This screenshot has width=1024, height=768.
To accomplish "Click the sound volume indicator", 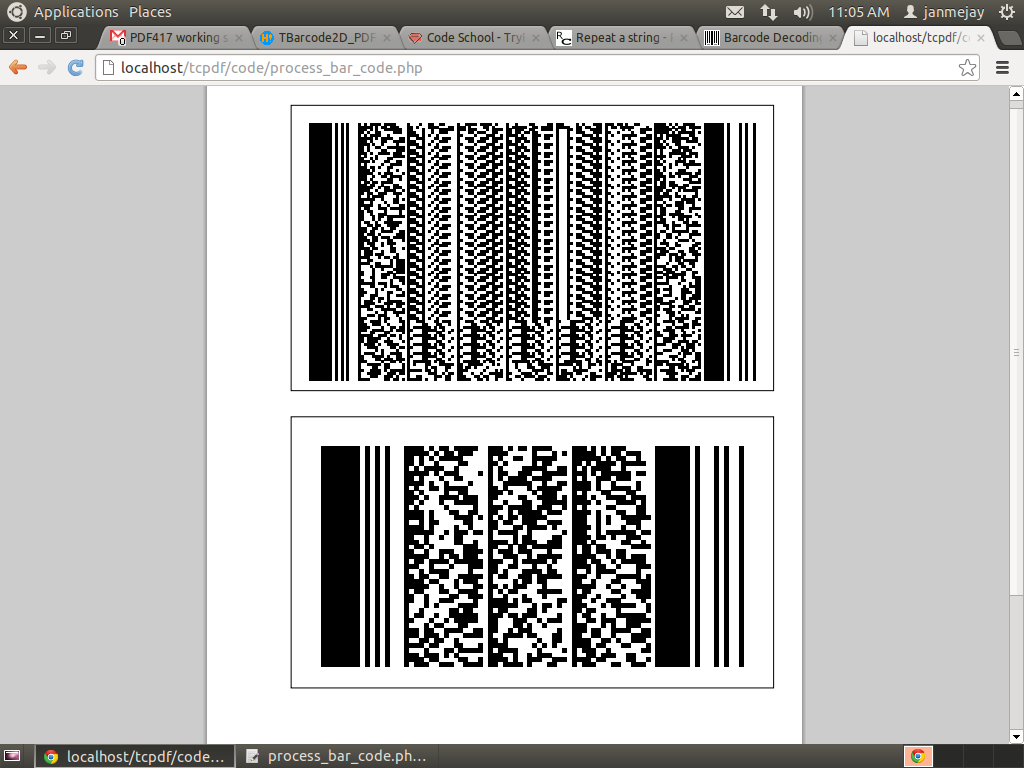I will click(802, 12).
